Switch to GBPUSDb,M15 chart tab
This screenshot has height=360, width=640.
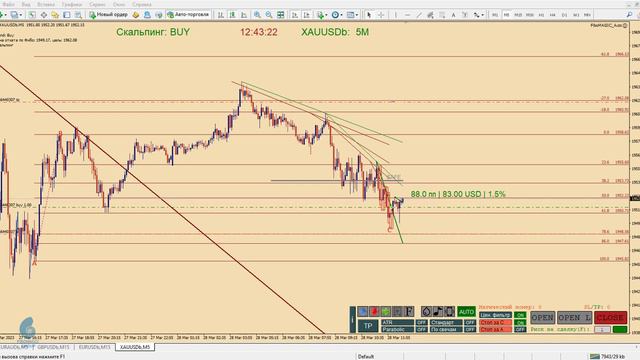53,347
